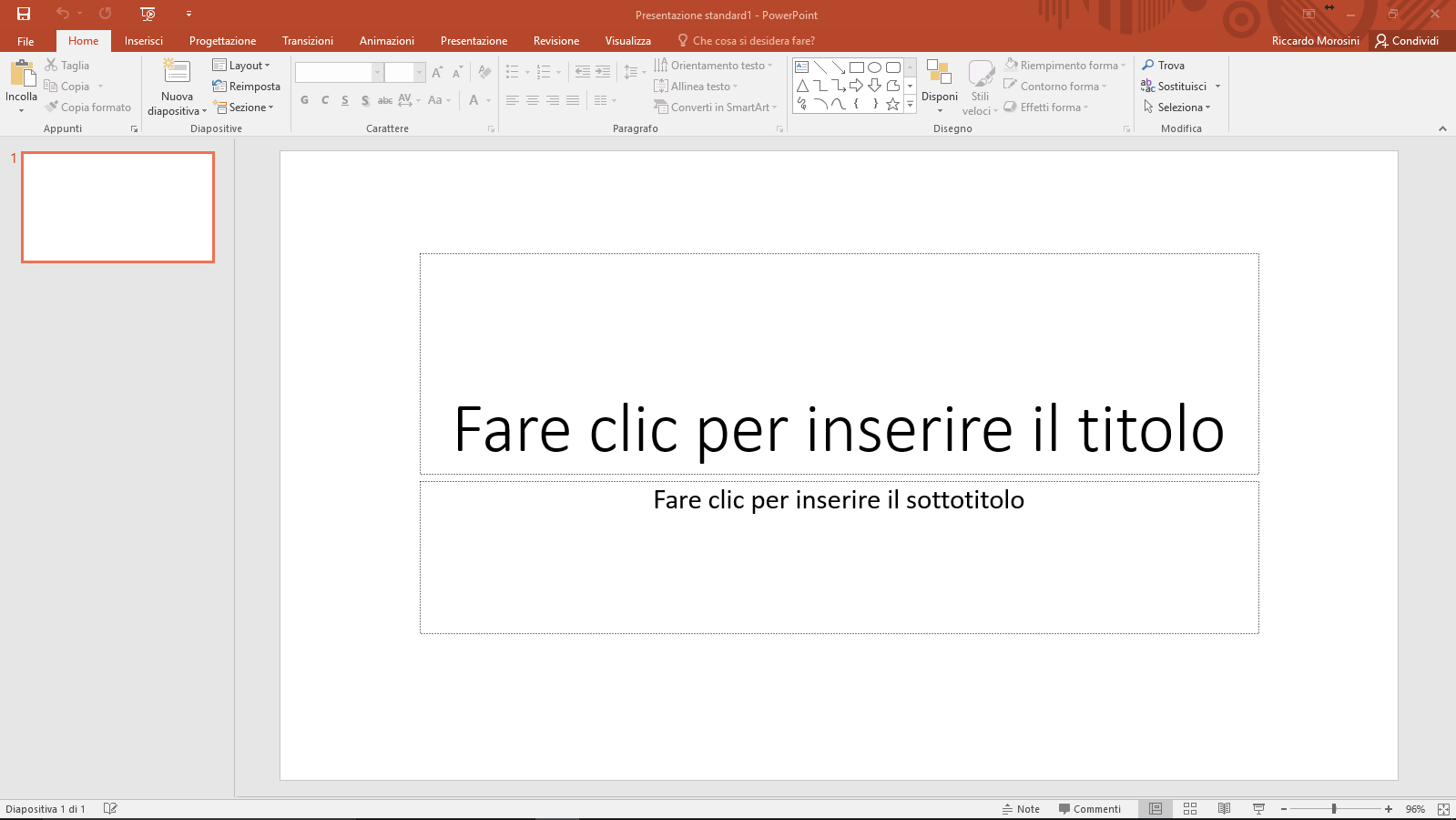Viewport: 1456px width, 820px height.
Task: Select the star shape in shapes gallery
Action: coord(893,104)
